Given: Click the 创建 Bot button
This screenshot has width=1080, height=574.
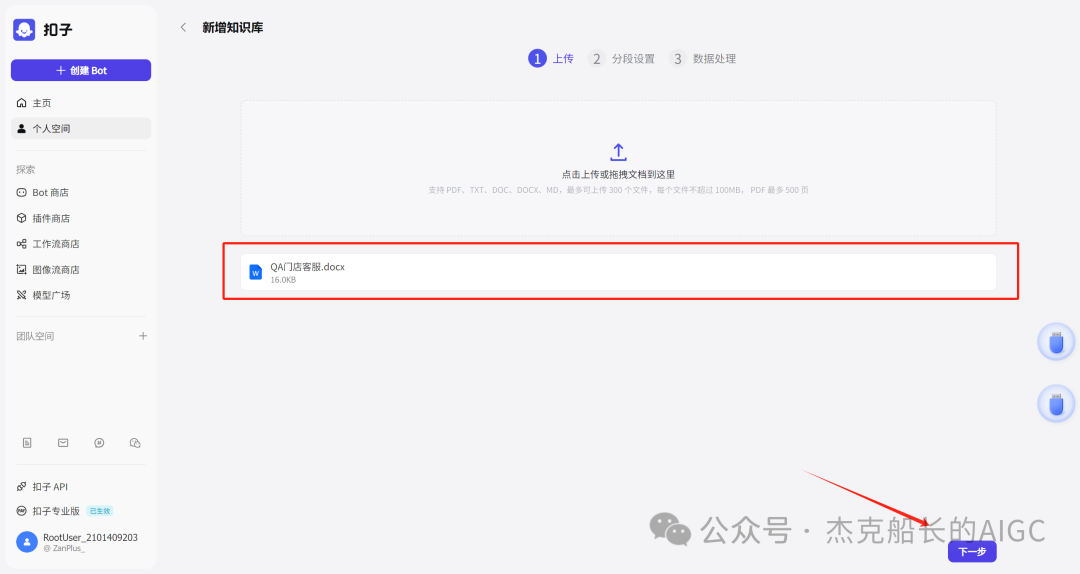Looking at the screenshot, I should (x=81, y=70).
